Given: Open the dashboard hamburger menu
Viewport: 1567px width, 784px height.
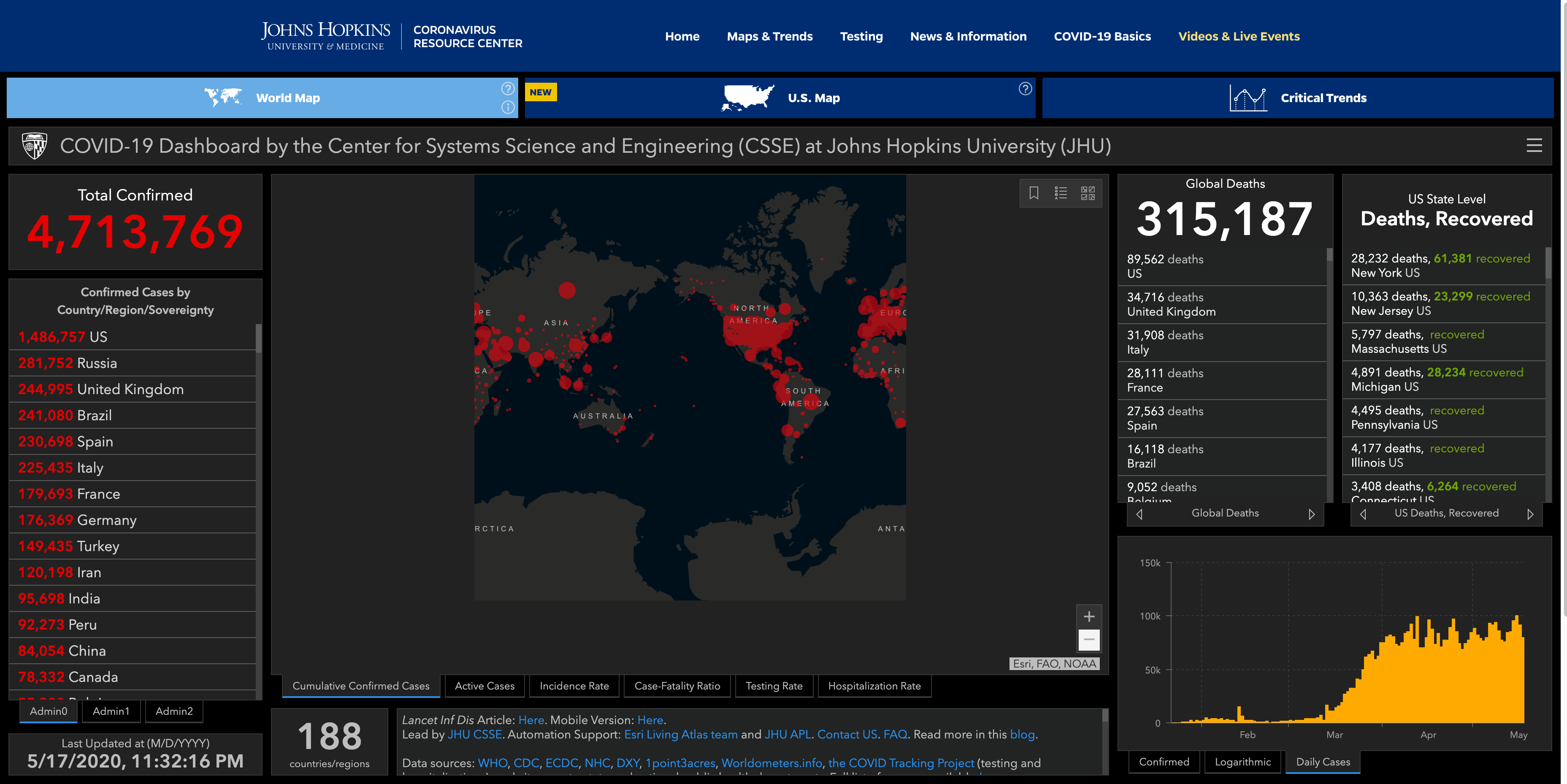Looking at the screenshot, I should pos(1534,146).
